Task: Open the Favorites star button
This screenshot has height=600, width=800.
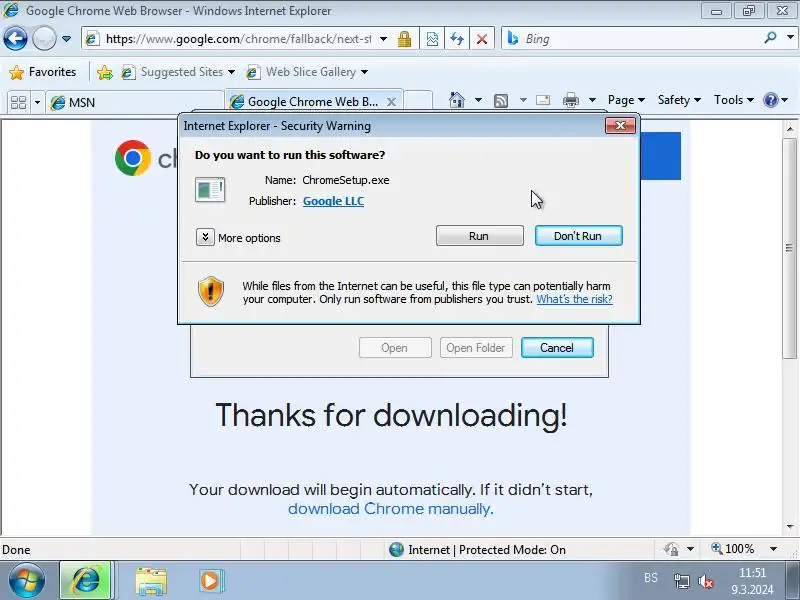Action: click(x=43, y=72)
